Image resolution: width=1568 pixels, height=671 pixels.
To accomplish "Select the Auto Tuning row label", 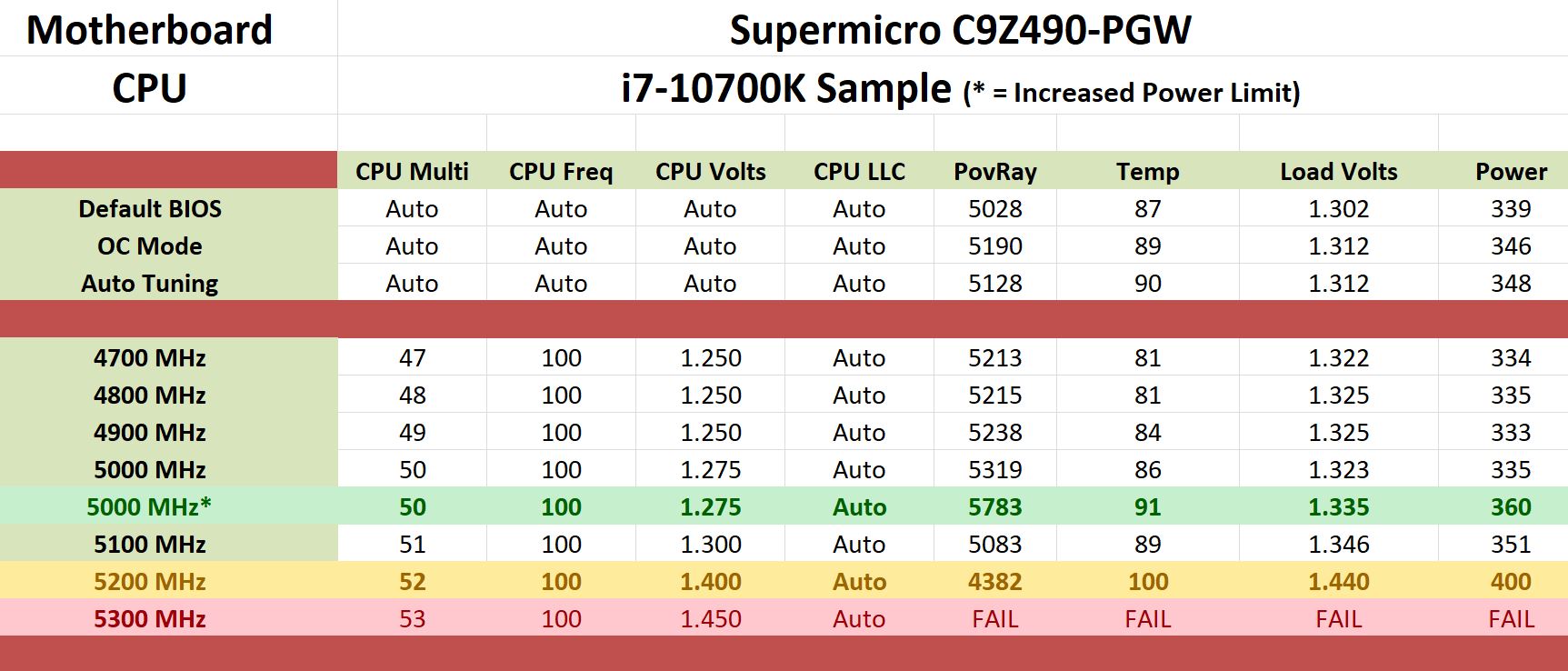I will point(150,283).
